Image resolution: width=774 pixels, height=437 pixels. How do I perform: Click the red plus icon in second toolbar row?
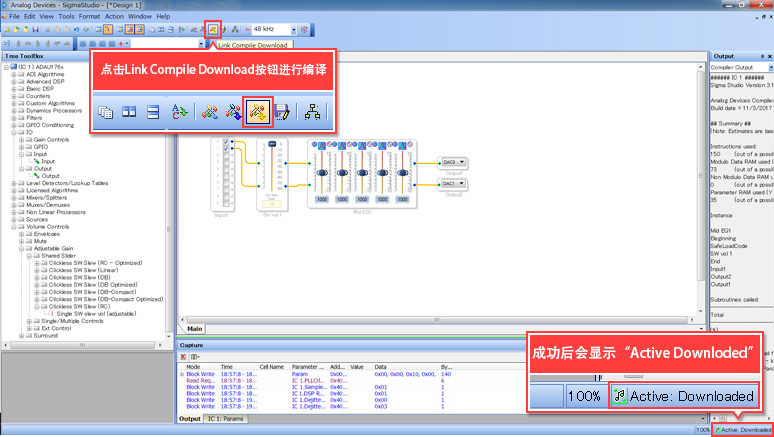[x=120, y=43]
